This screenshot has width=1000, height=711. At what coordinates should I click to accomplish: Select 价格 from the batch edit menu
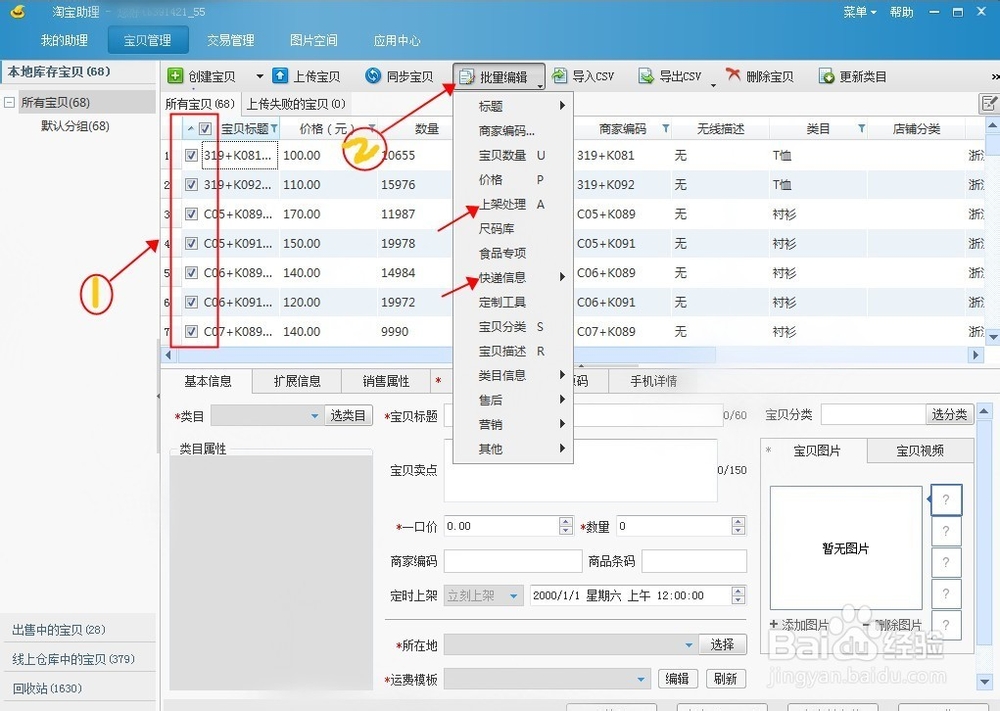coord(490,179)
